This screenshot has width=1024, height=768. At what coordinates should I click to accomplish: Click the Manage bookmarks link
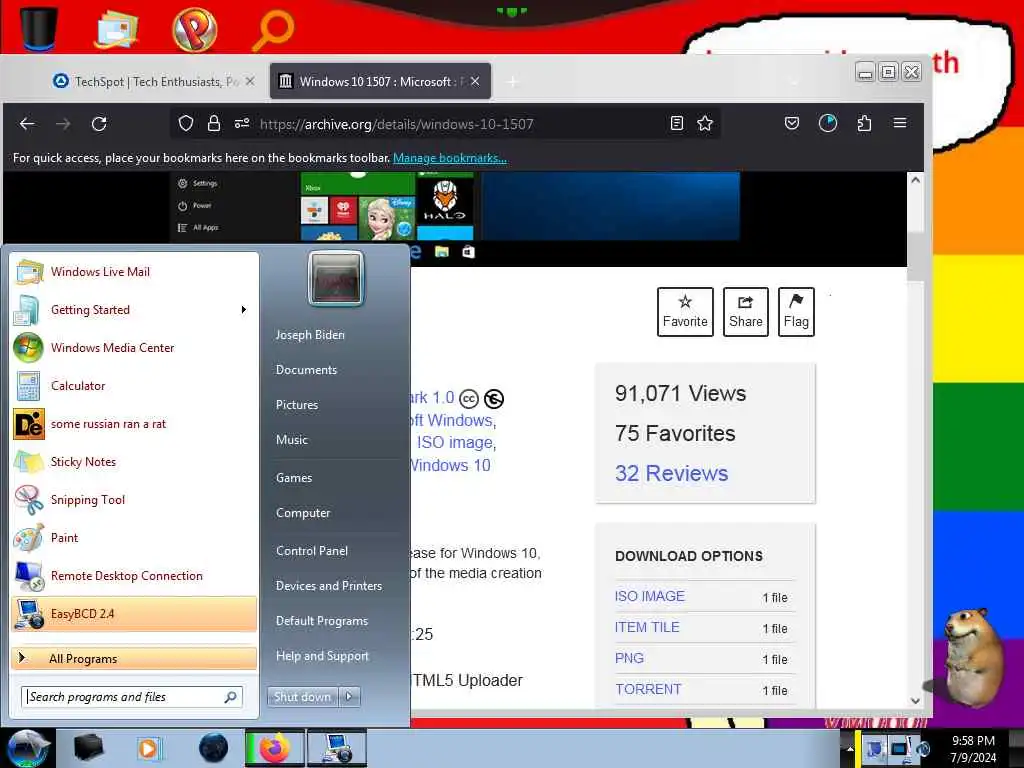pos(450,158)
